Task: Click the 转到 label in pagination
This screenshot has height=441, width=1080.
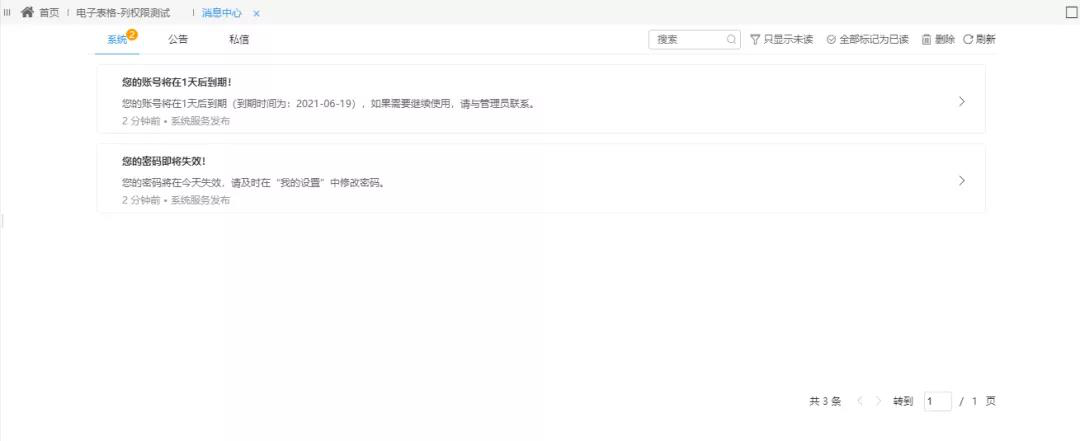Action: click(903, 401)
